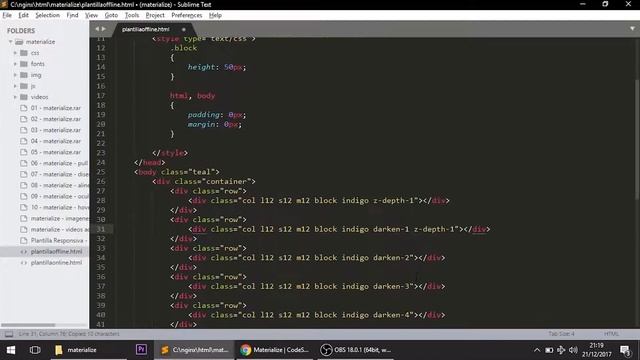The height and width of the screenshot is (360, 640).
Task: Place cursor on line 31 gutter number
Action: tap(101, 229)
